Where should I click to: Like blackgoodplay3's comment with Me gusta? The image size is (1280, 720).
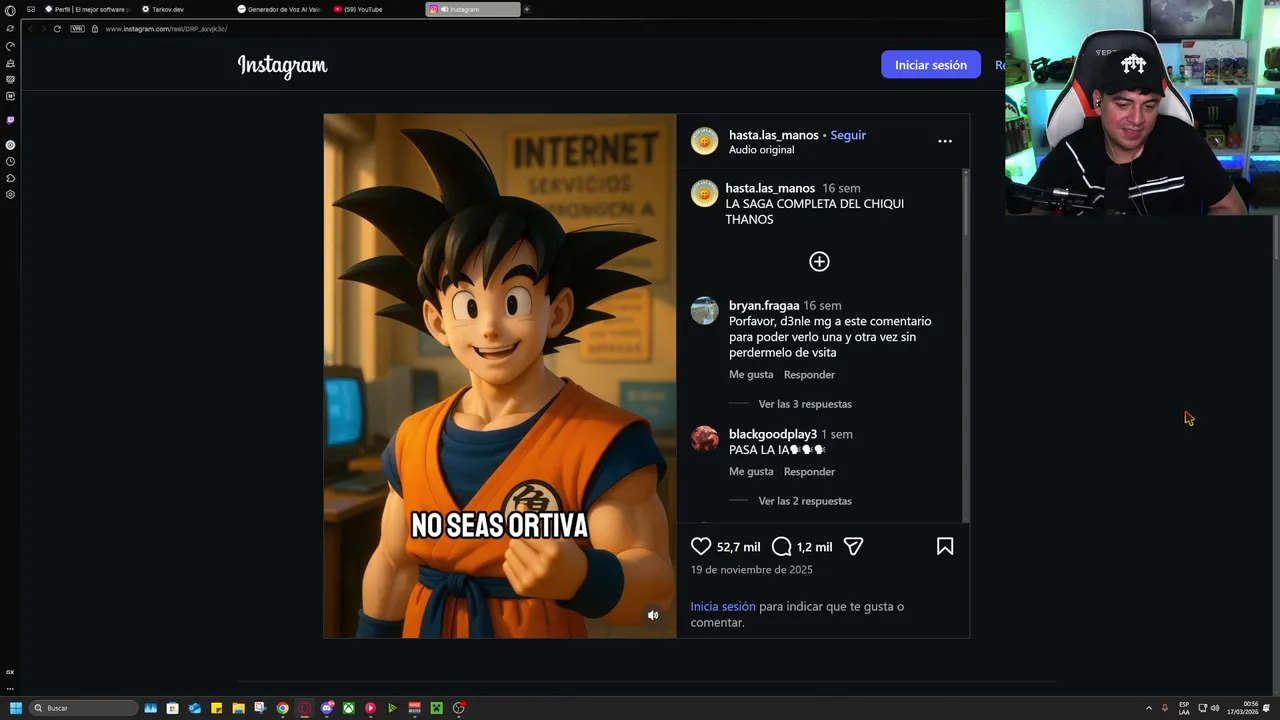click(751, 472)
